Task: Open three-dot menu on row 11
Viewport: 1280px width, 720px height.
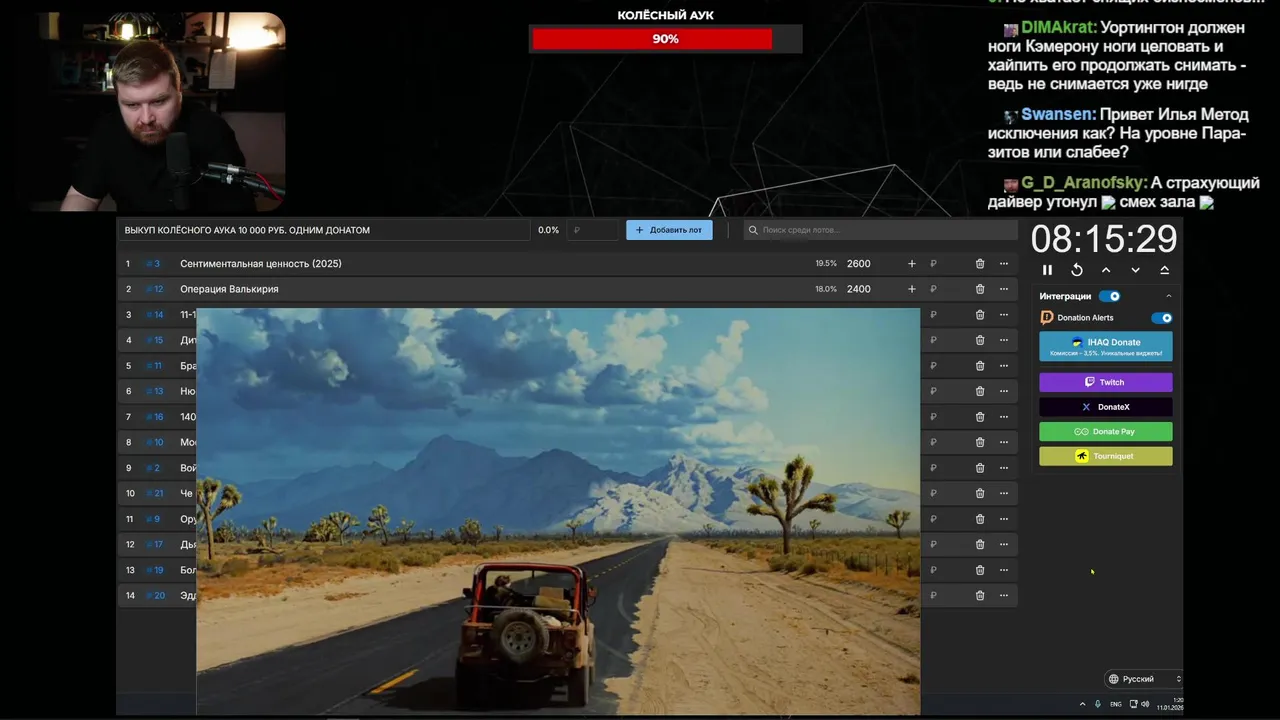Action: pos(1004,519)
